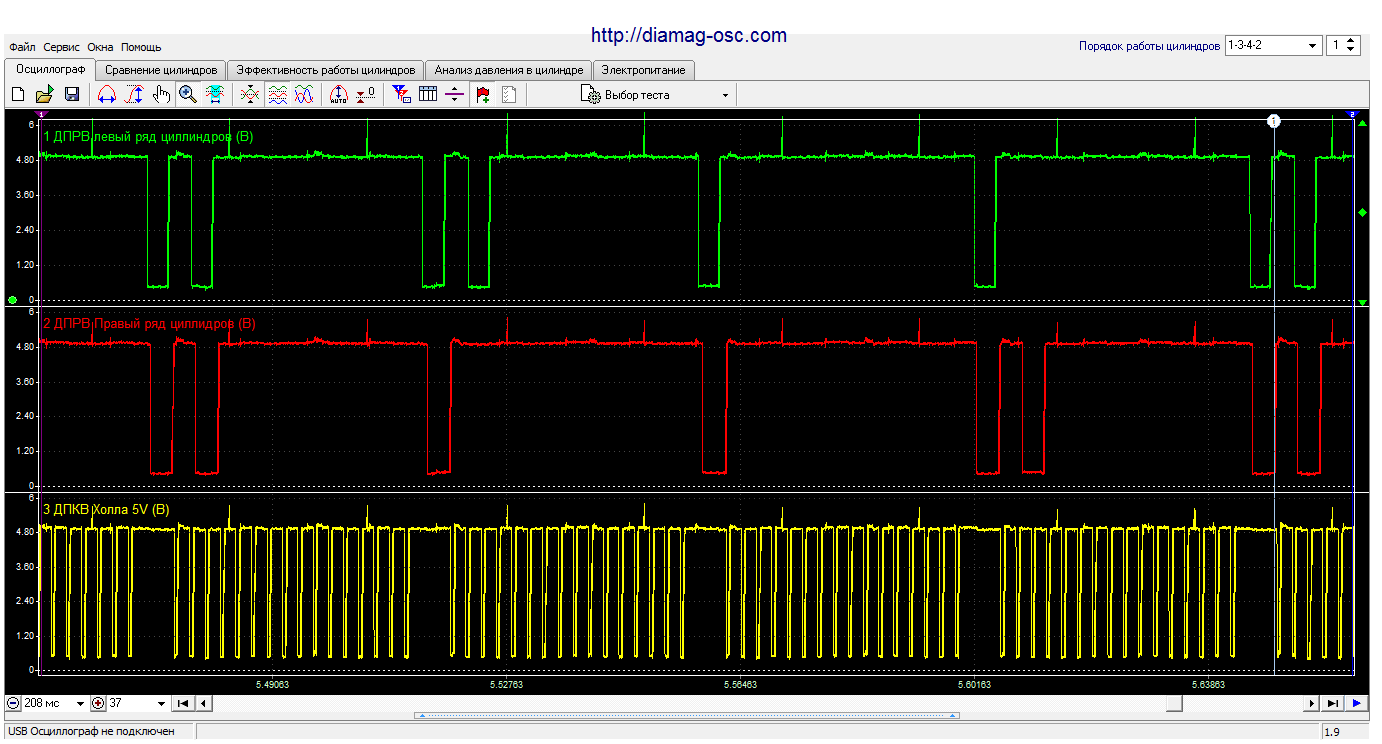
Task: Open the signal filter funnel icon
Action: [401, 95]
